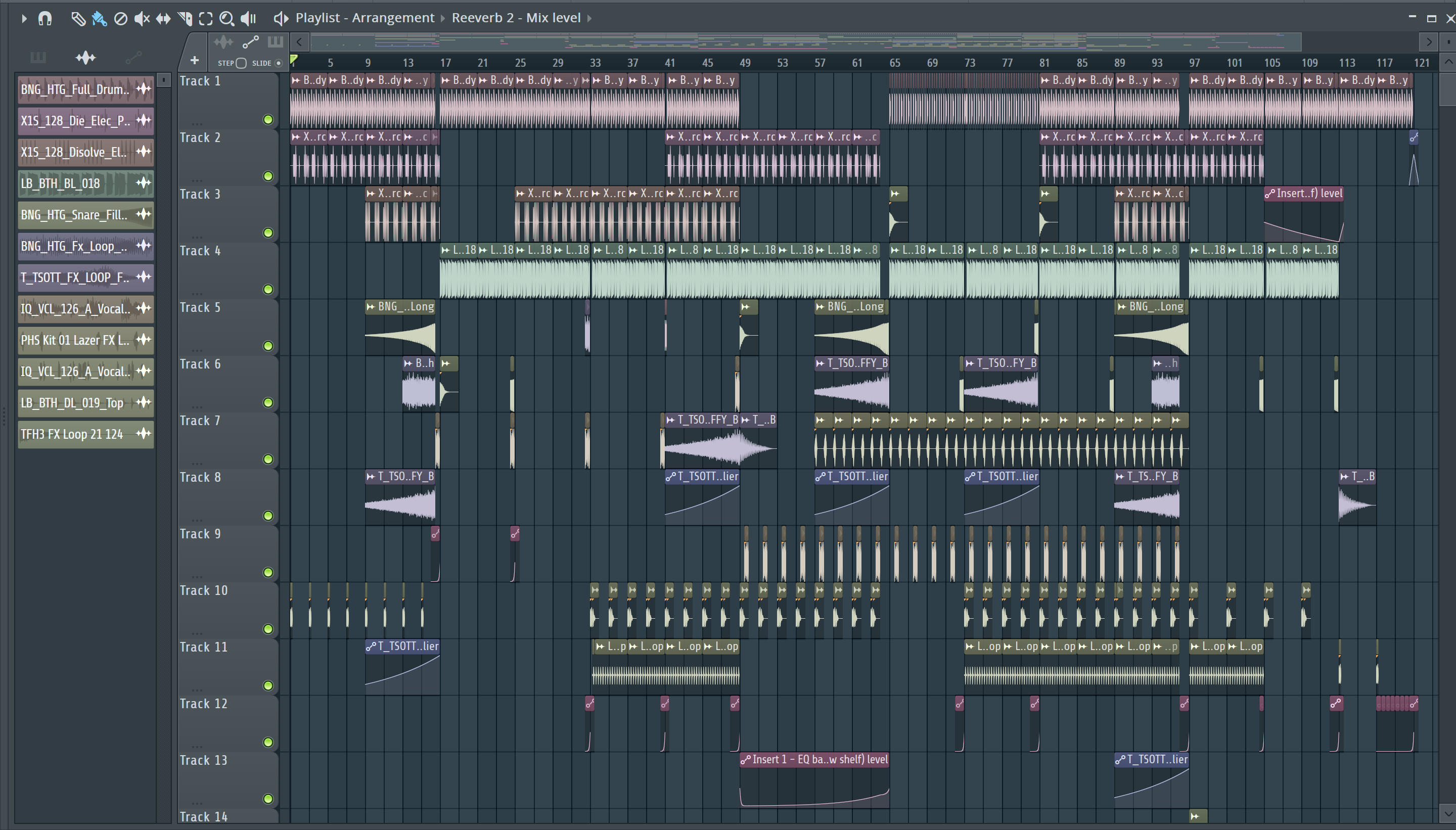
Task: Mute Track 5 with its green light
Action: (x=268, y=346)
